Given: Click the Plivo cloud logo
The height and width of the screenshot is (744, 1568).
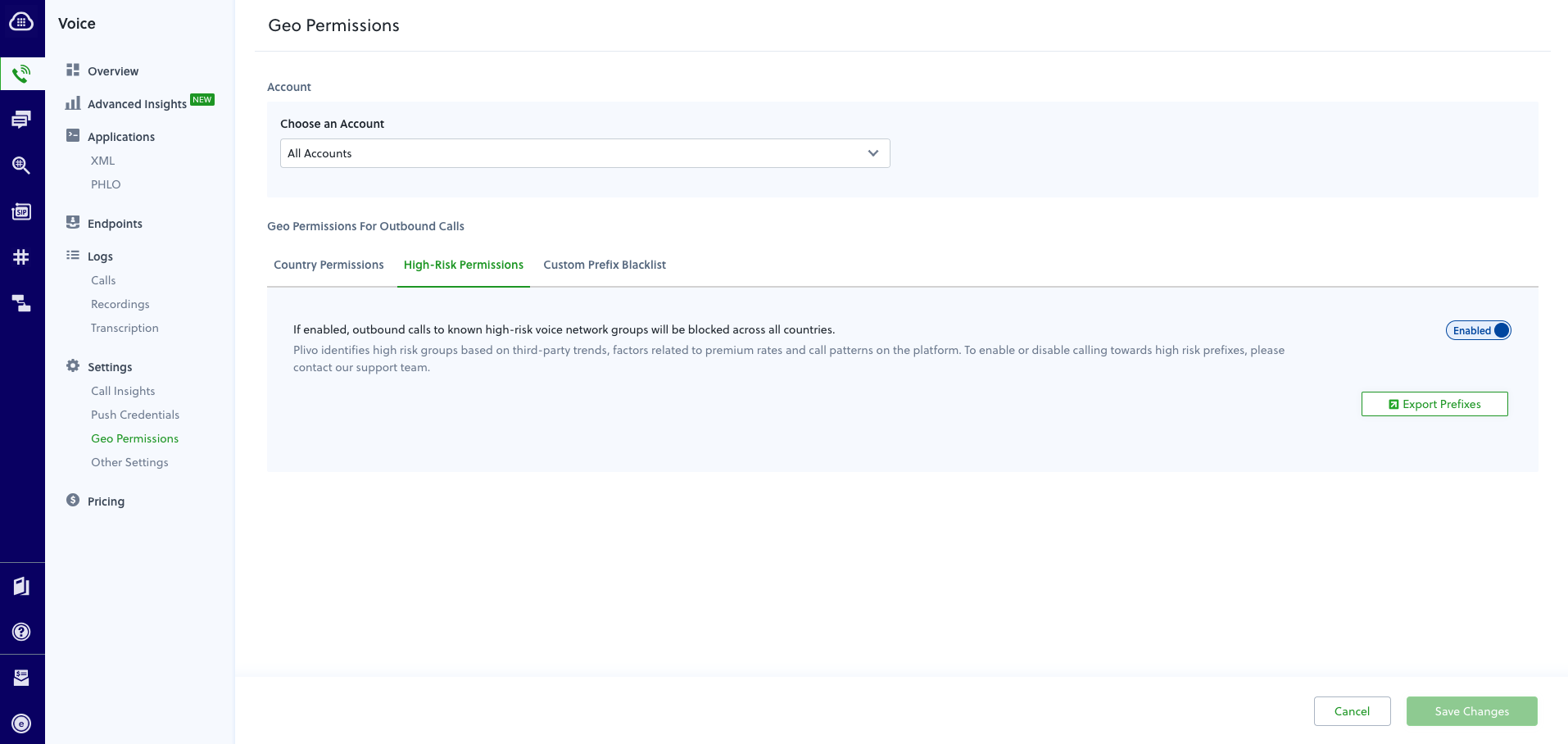Looking at the screenshot, I should coord(21,22).
